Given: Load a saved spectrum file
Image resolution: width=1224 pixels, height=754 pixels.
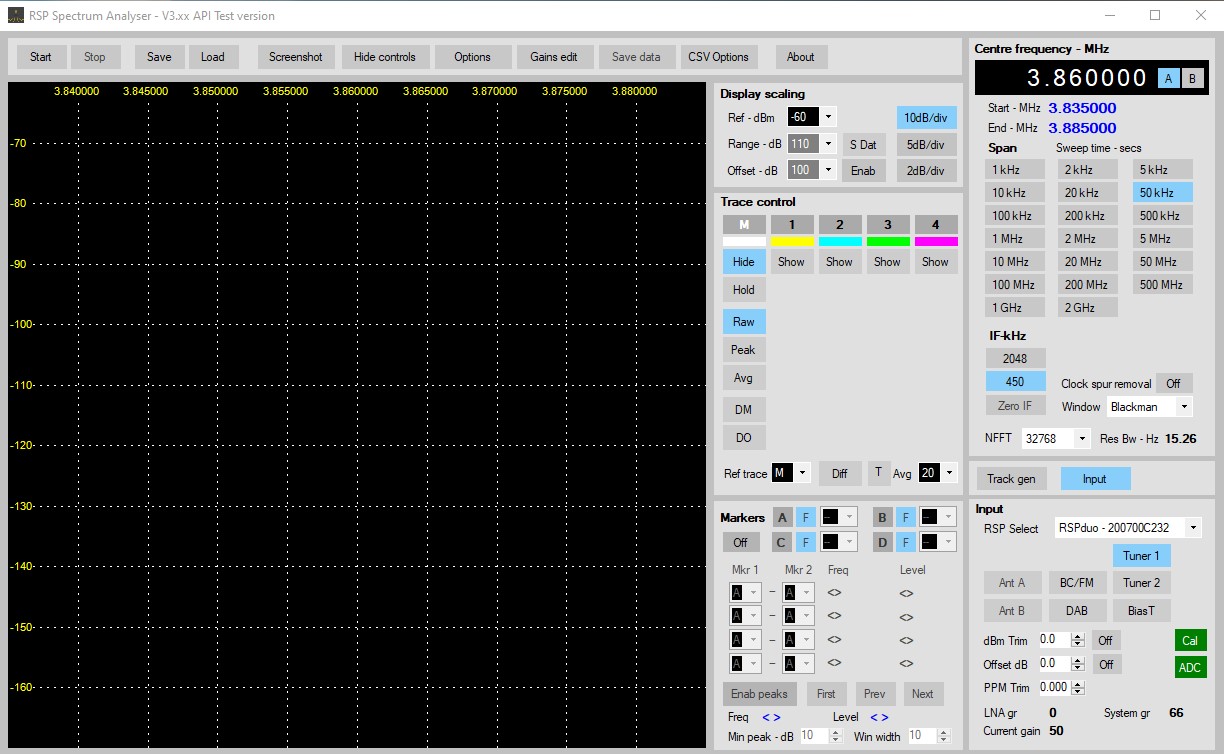Looking at the screenshot, I should point(213,57).
